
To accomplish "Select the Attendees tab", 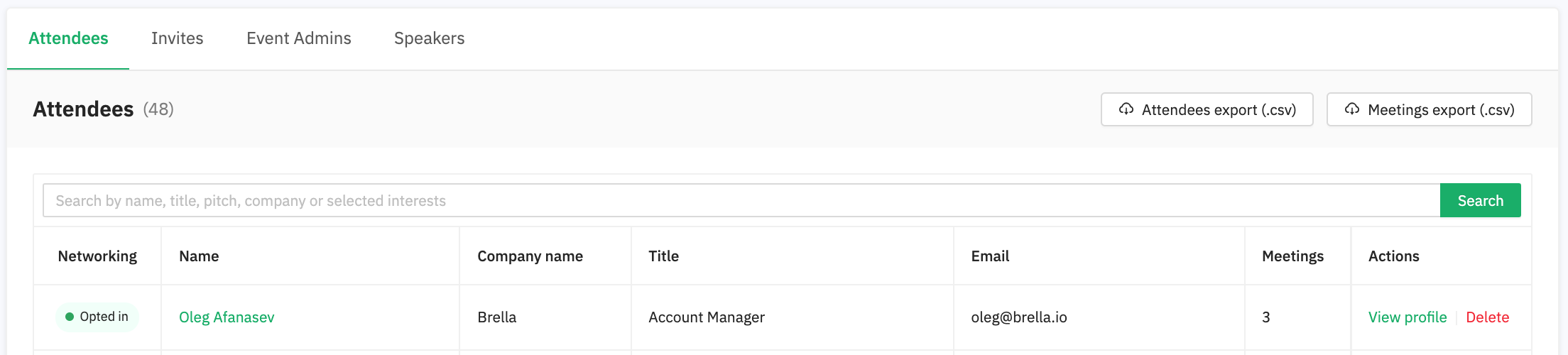I will 68,38.
